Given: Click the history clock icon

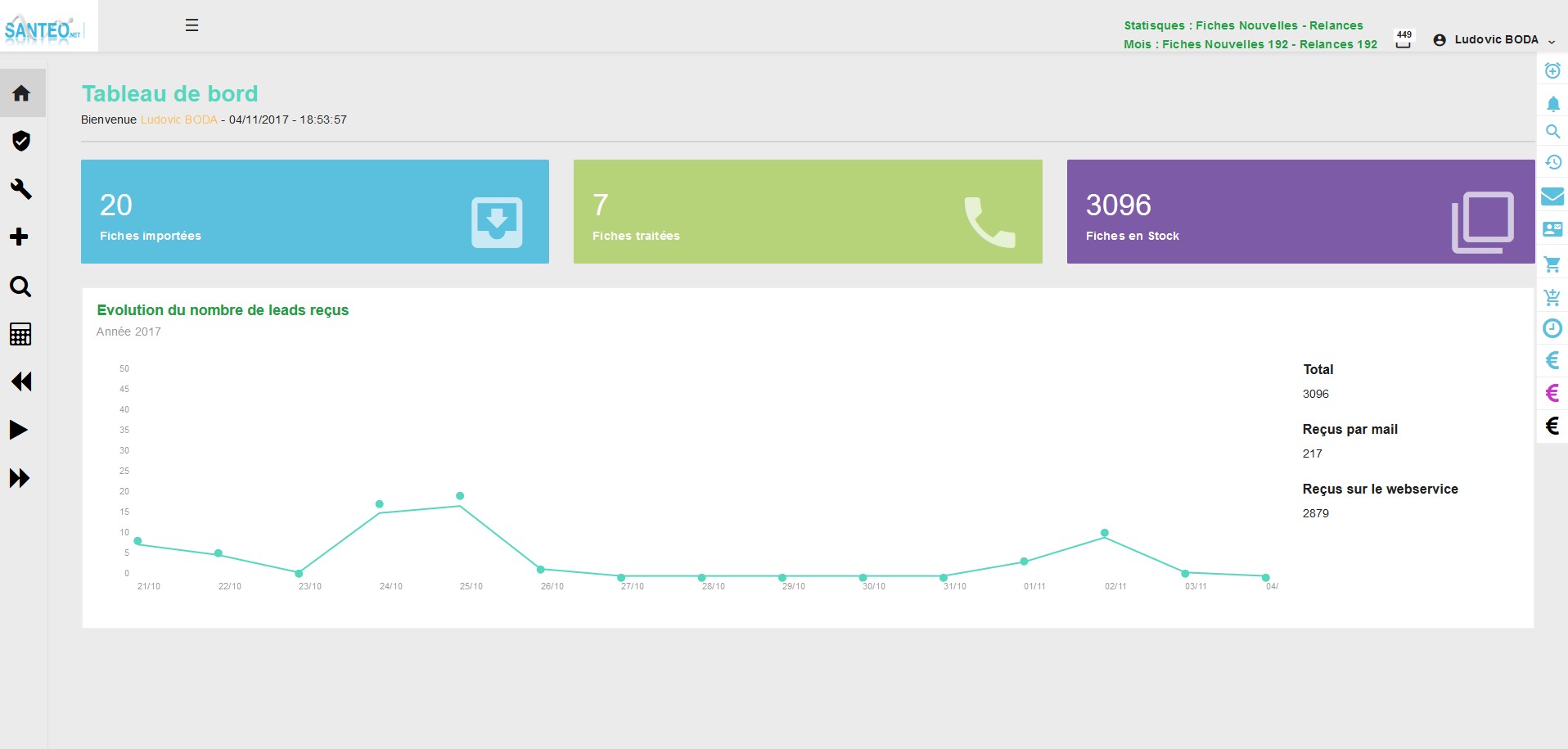Looking at the screenshot, I should click(1552, 162).
